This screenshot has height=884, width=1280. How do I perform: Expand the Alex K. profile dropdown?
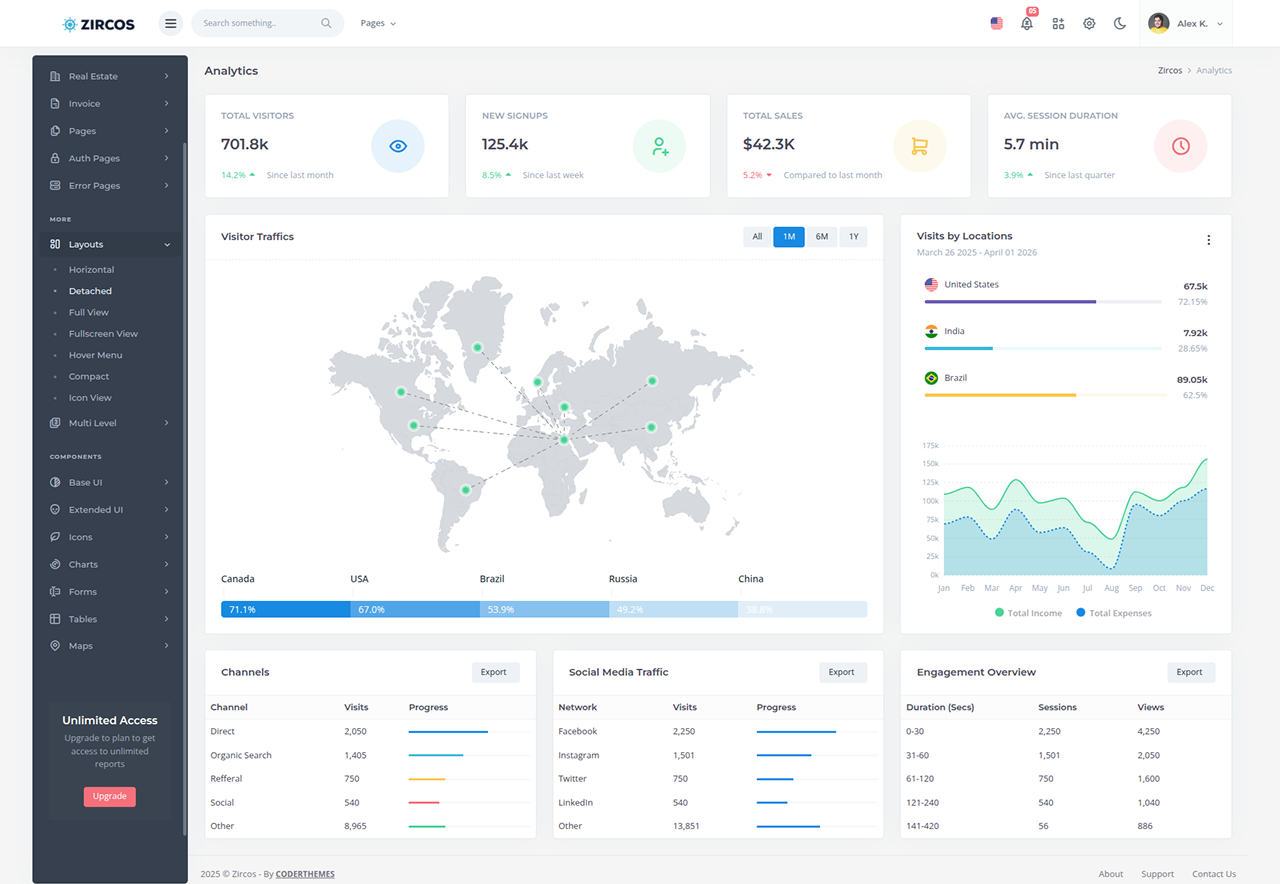click(x=1186, y=23)
